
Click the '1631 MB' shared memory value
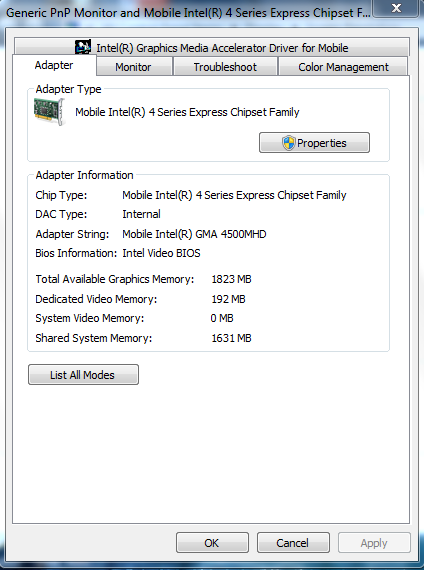coord(231,338)
